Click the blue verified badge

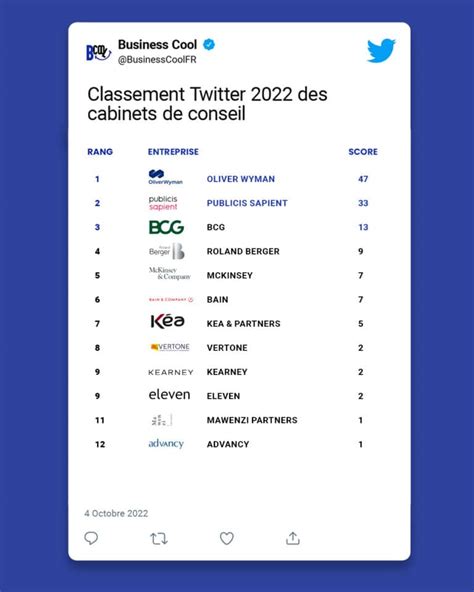[x=209, y=45]
